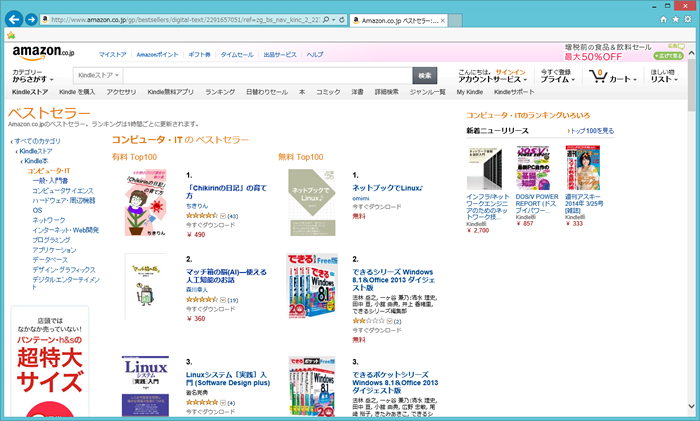This screenshot has width=700, height=421.
Task: Click the page vertical scrollbar thumb
Action: coord(692,85)
